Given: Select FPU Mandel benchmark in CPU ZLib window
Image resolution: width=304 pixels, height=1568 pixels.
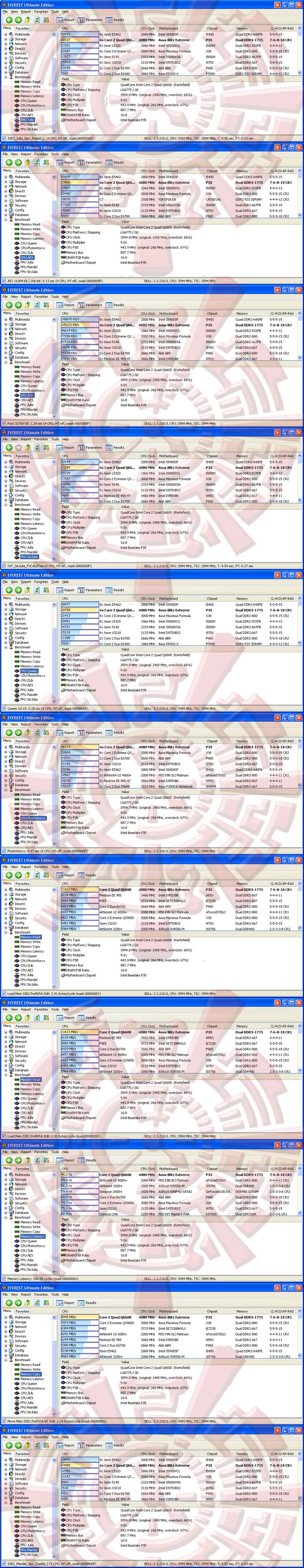Looking at the screenshot, I should click(28, 410).
